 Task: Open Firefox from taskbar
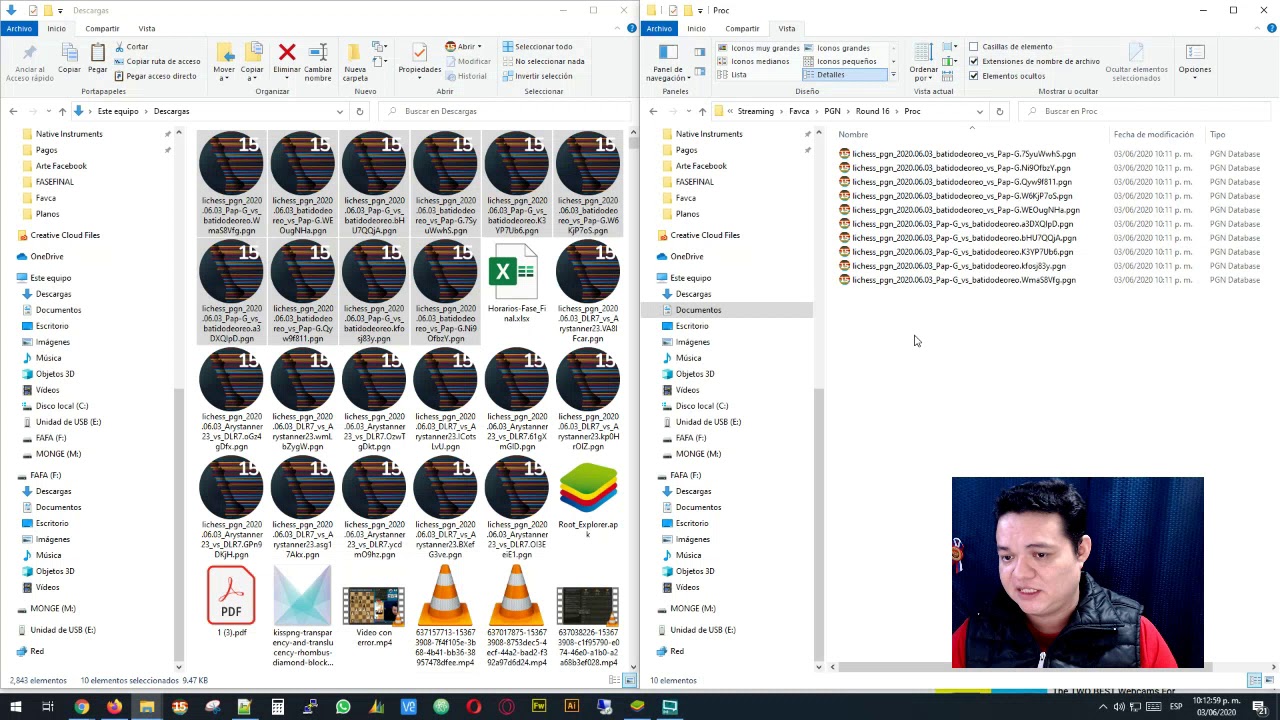(x=114, y=707)
